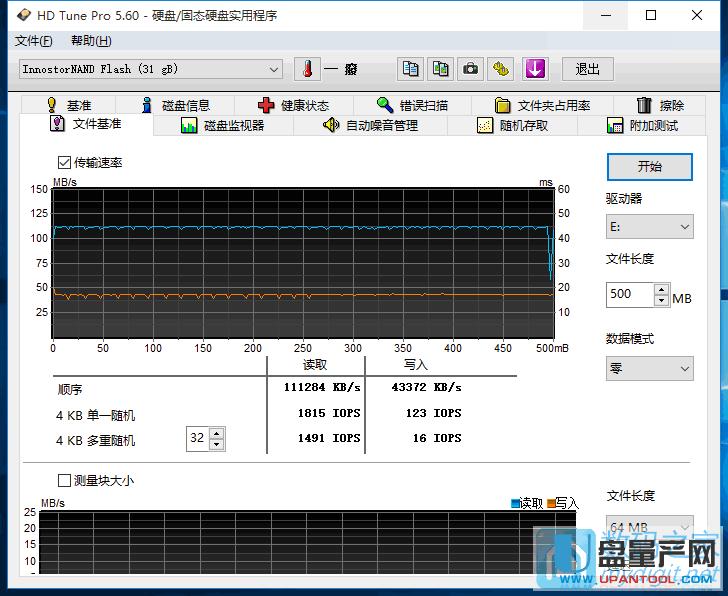Uncheck the 传输速率 transfer rate checkbox

point(65,162)
